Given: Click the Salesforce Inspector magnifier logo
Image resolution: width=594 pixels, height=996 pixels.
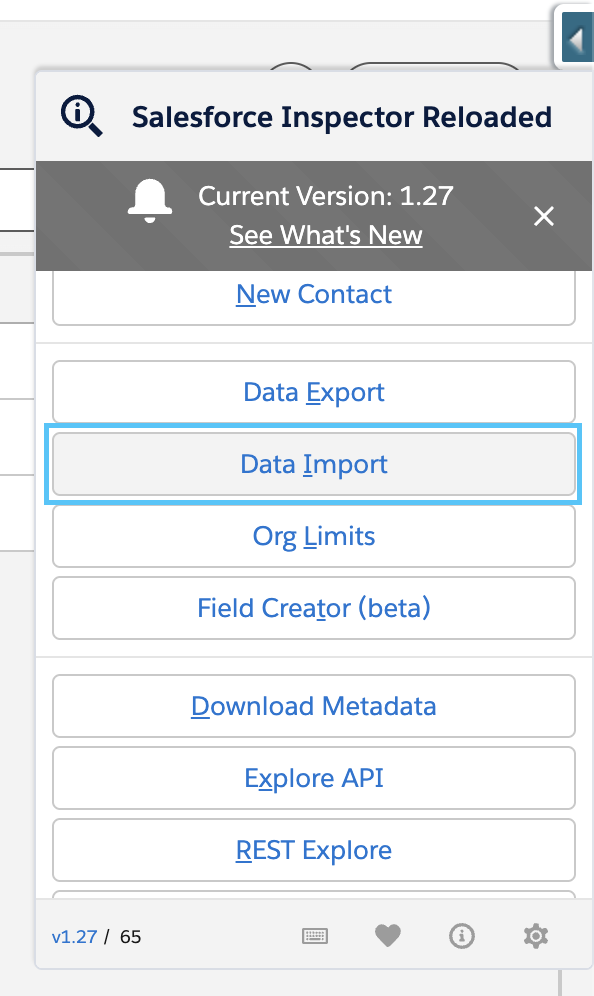Looking at the screenshot, I should point(81,116).
